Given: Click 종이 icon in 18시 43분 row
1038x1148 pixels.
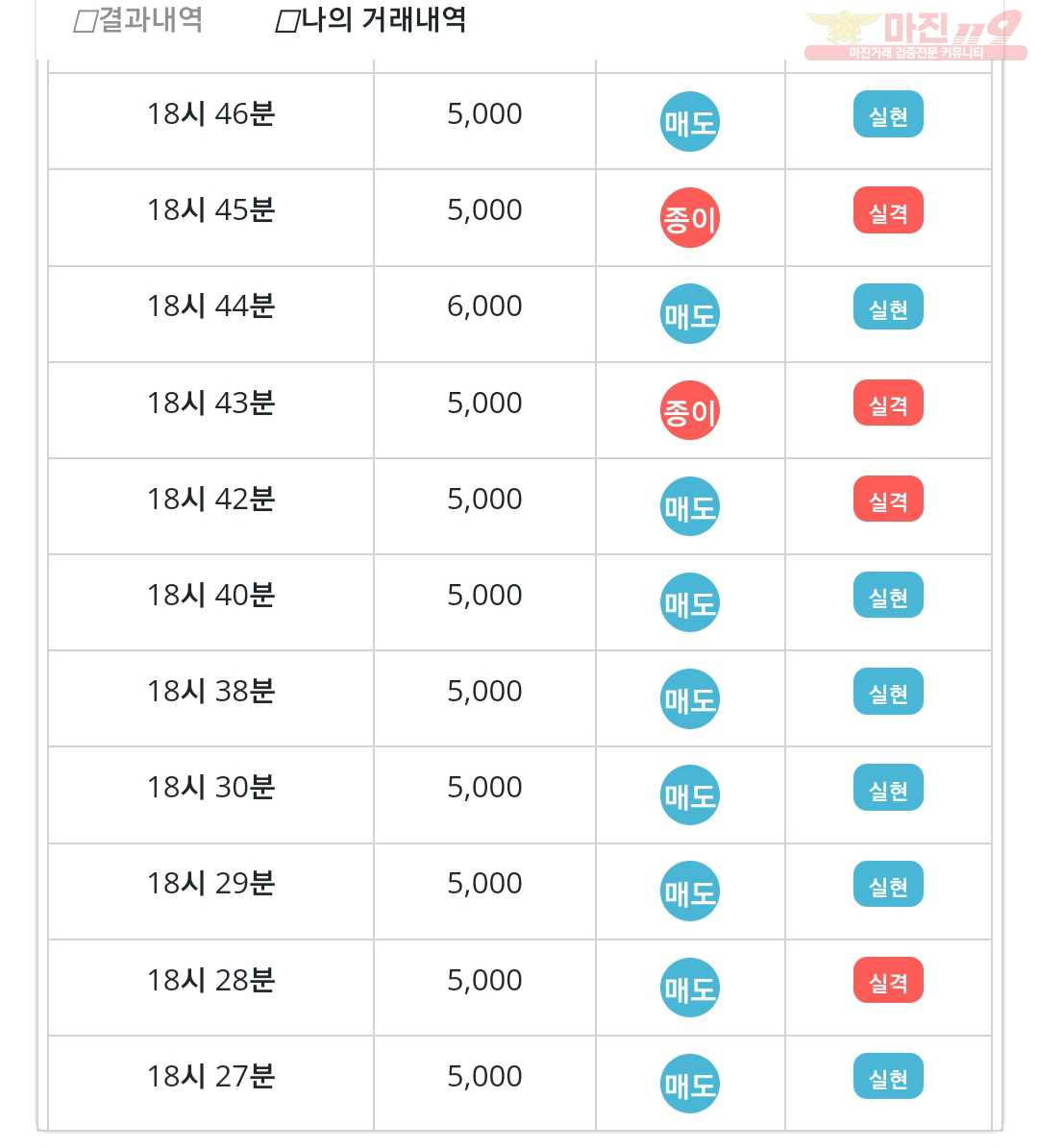Looking at the screenshot, I should pyautogui.click(x=690, y=411).
